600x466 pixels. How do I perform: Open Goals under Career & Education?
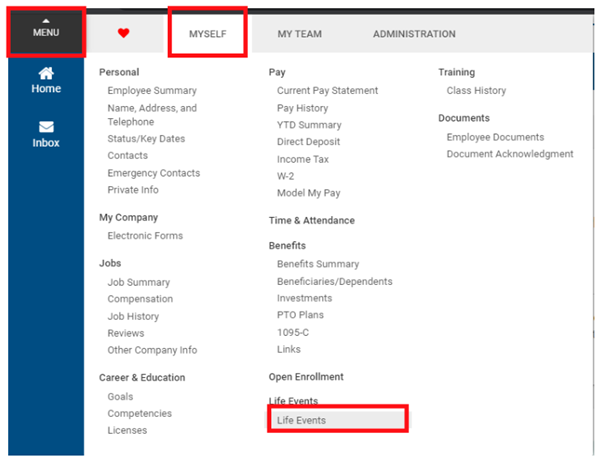tap(120, 397)
